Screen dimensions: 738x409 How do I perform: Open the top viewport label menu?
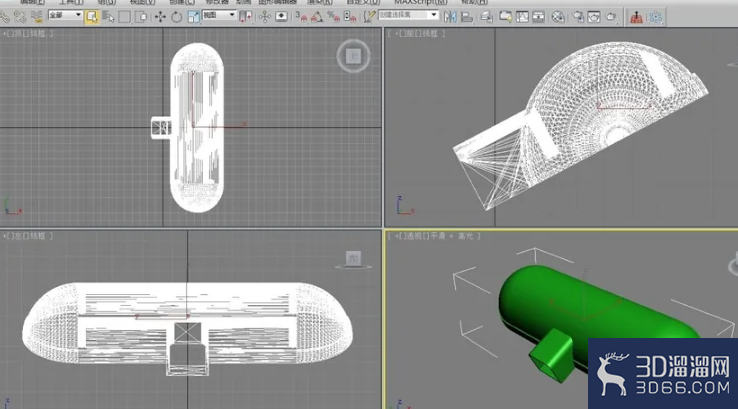tap(28, 33)
